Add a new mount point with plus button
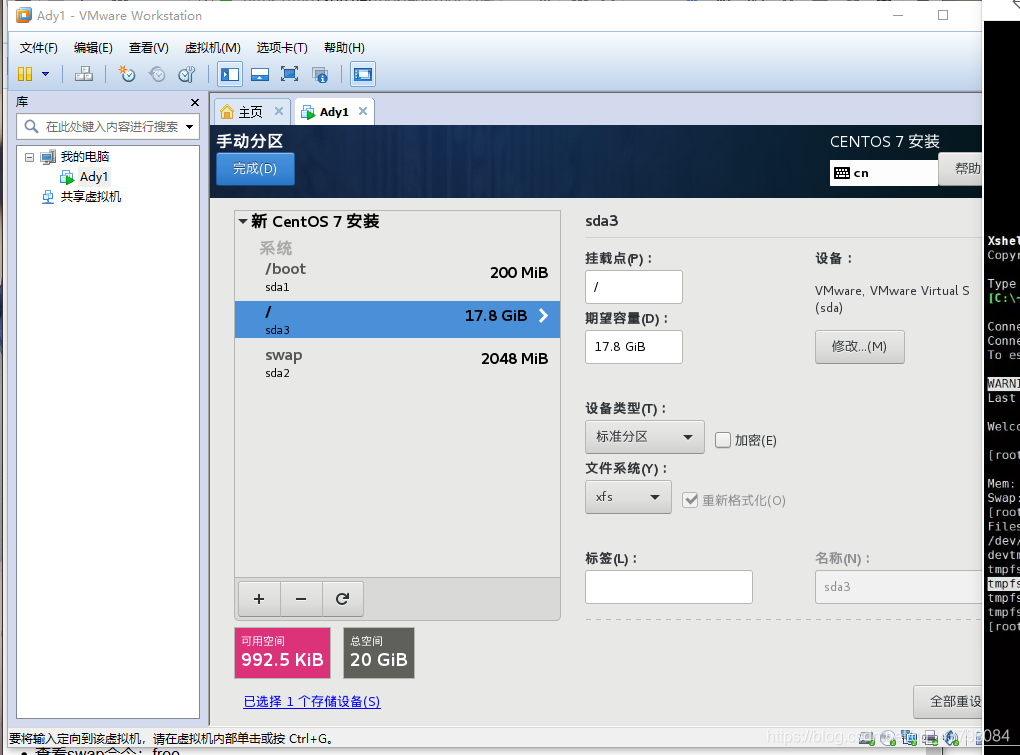 point(259,599)
